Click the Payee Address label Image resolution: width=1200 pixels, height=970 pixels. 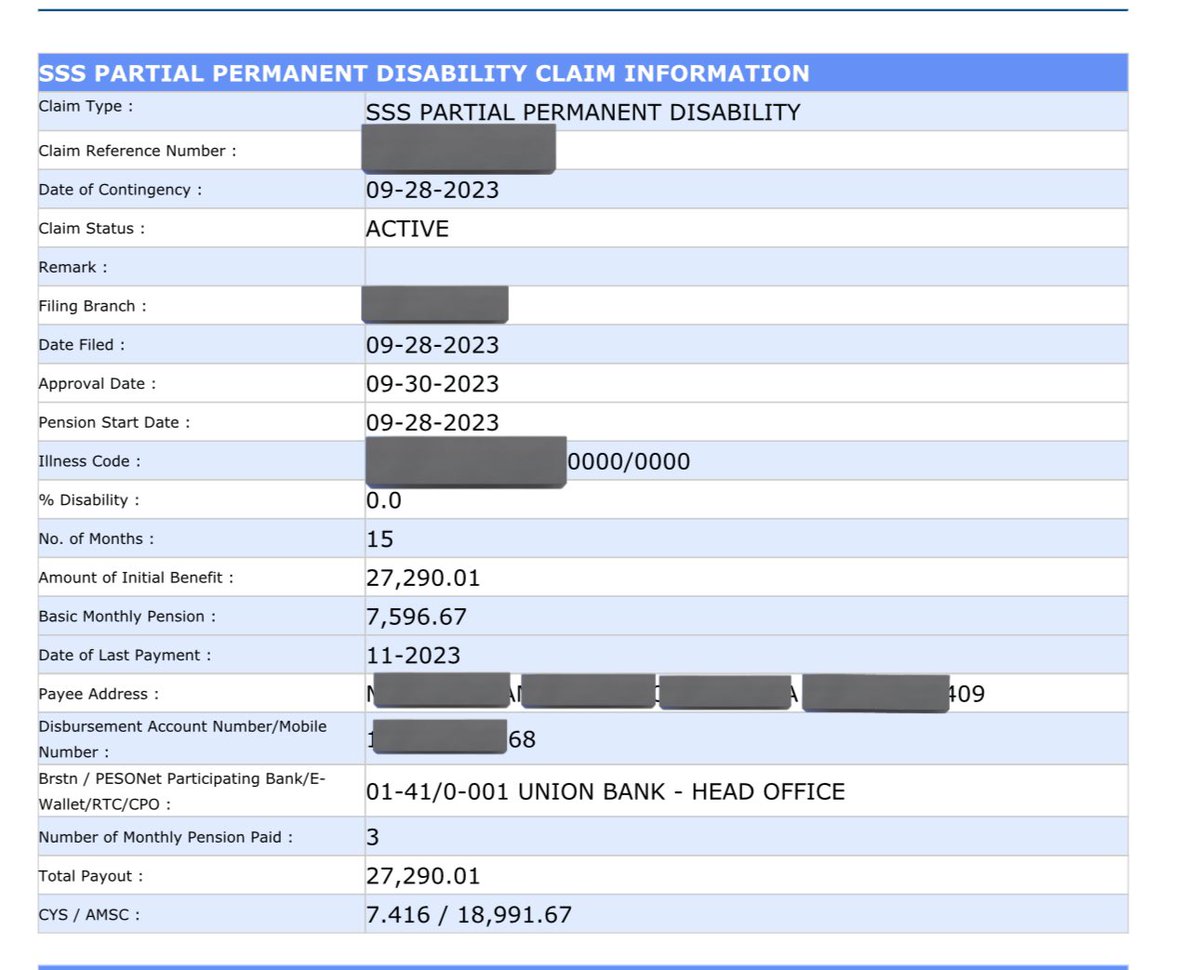coord(98,694)
